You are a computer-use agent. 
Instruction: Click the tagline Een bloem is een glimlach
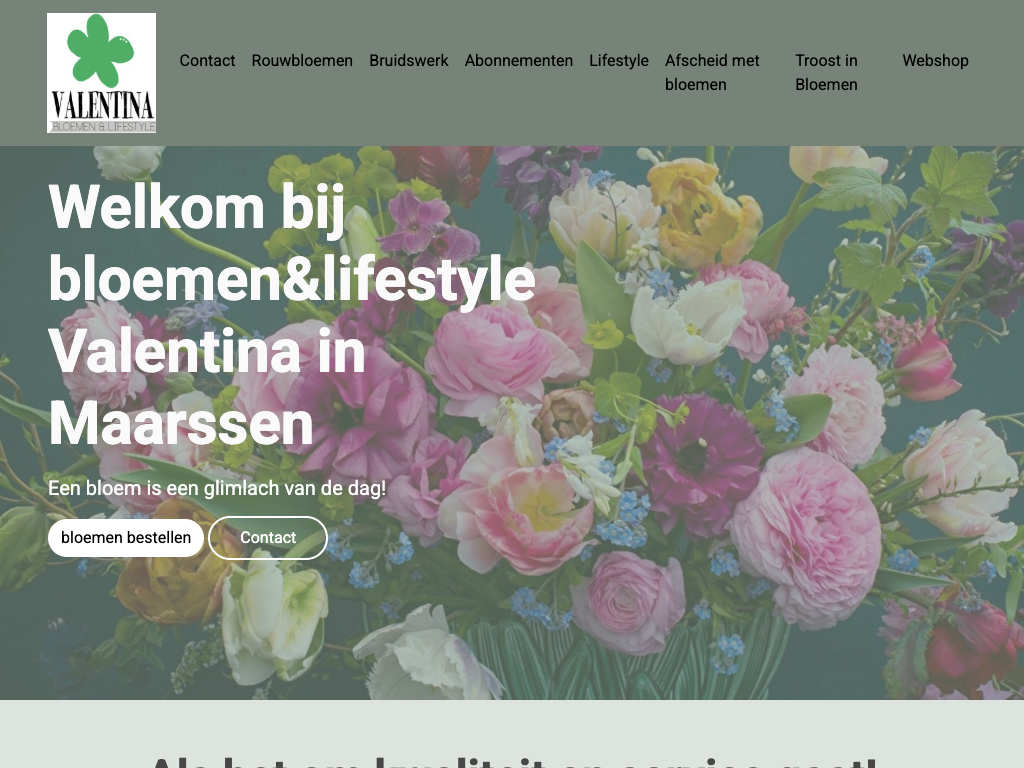coord(217,488)
